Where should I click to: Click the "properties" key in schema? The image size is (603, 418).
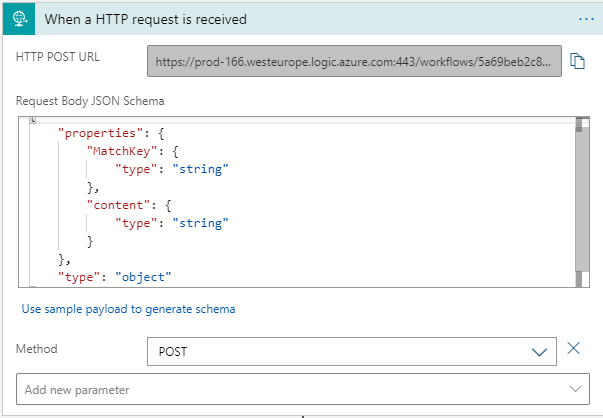(100, 133)
